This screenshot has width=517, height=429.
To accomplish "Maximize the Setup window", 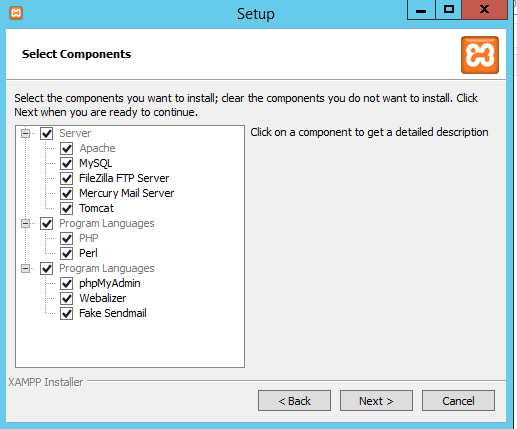I will pos(449,10).
